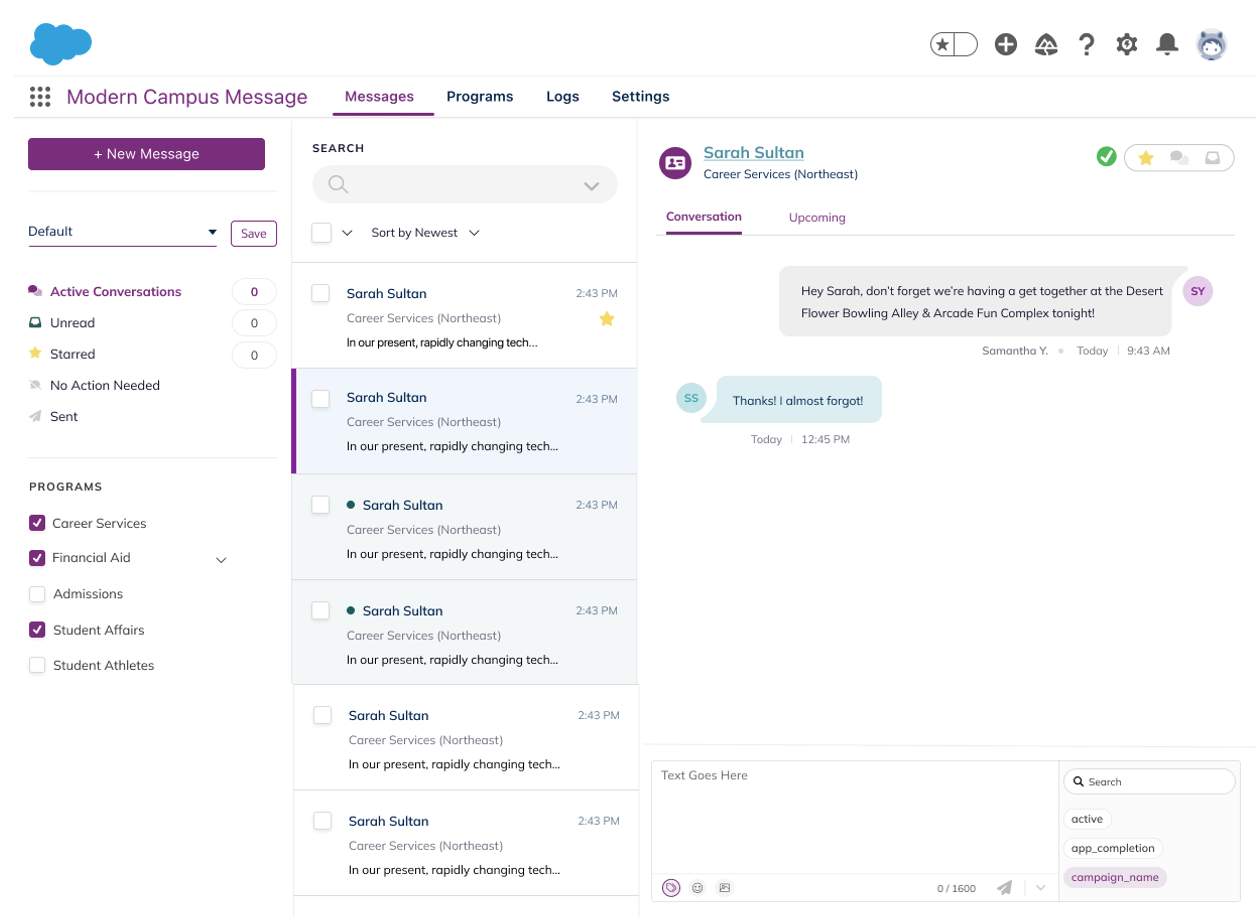Uncheck the Career Services program
The width and height of the screenshot is (1260, 924).
[37, 523]
